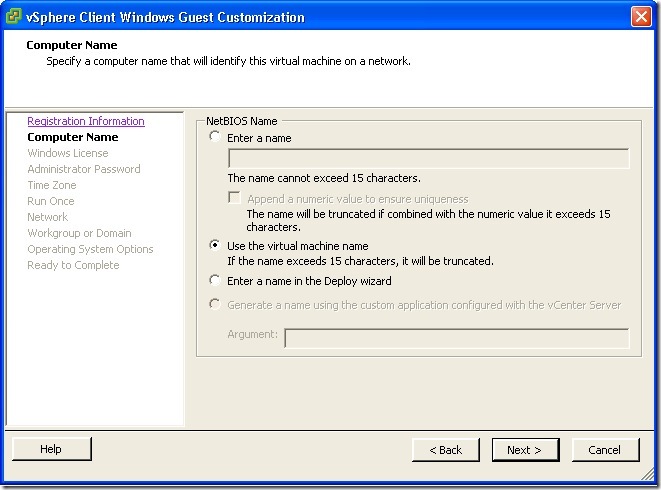Click the window resize grip corner
The width and height of the screenshot is (661, 490).
(x=648, y=474)
